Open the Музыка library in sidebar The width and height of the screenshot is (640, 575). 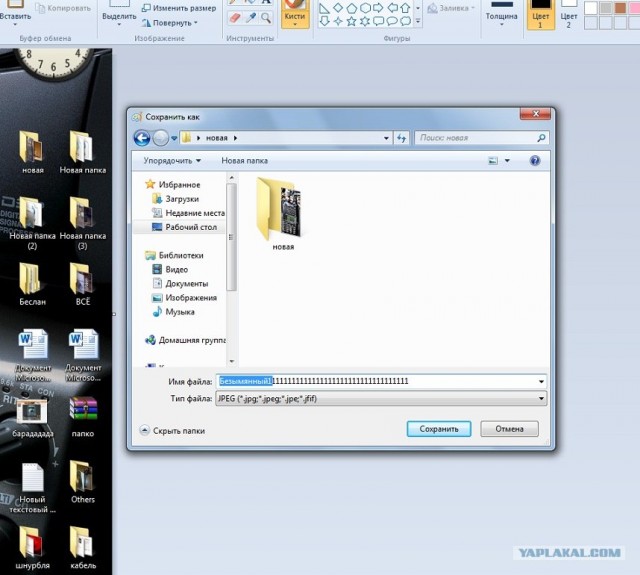tap(180, 312)
